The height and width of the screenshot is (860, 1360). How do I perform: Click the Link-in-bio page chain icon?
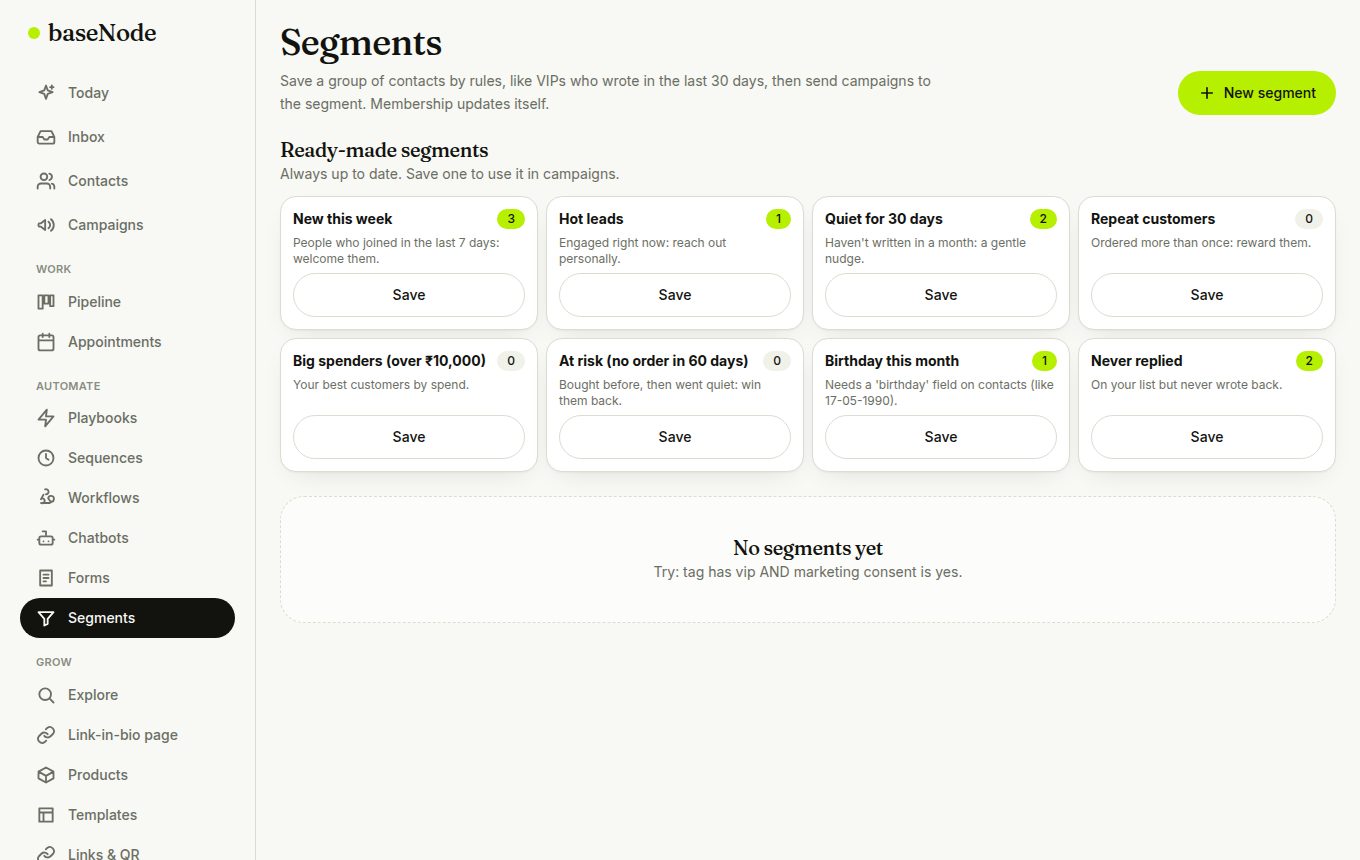pyautogui.click(x=46, y=735)
